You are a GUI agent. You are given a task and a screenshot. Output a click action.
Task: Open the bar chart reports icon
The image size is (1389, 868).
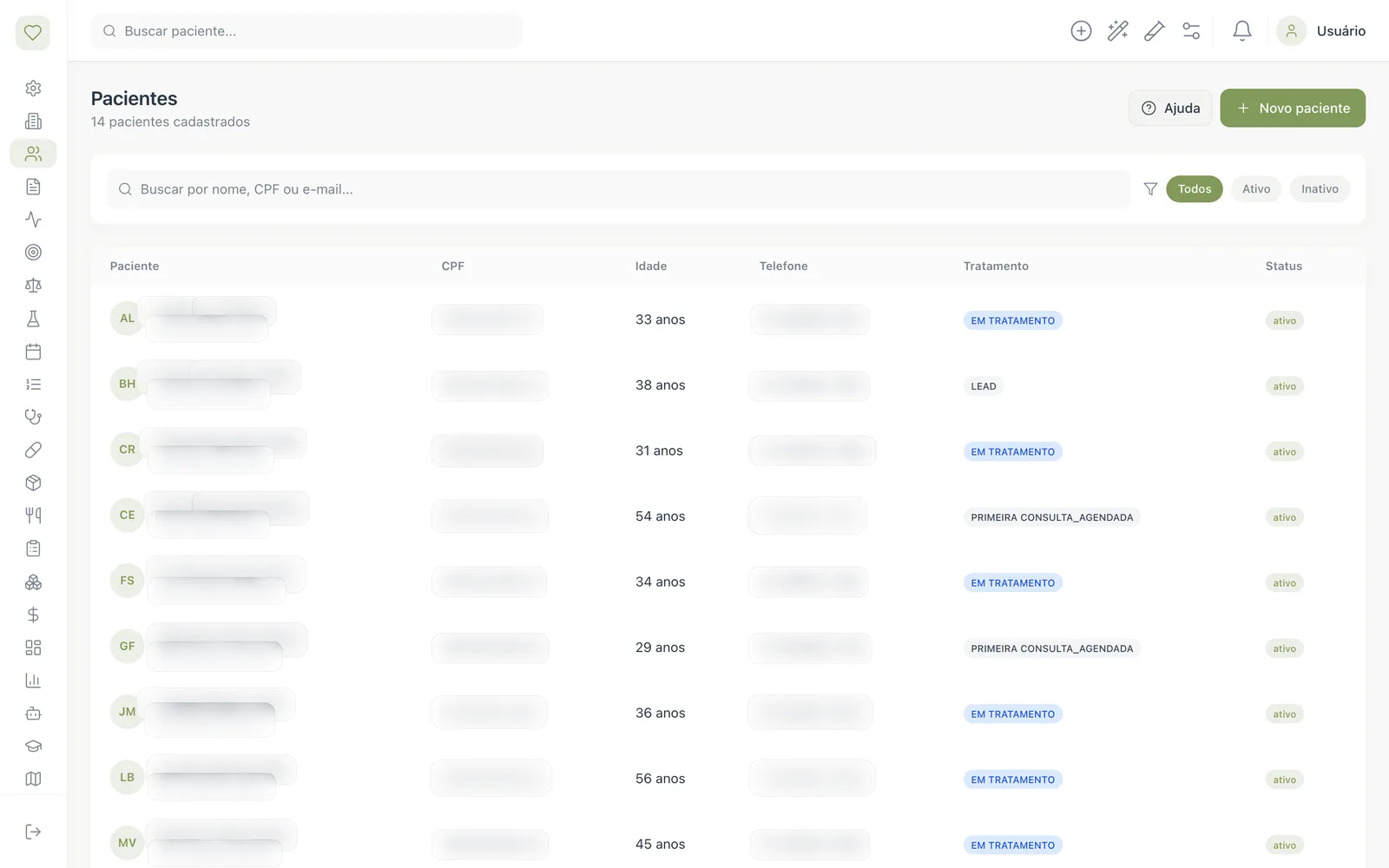point(33,681)
